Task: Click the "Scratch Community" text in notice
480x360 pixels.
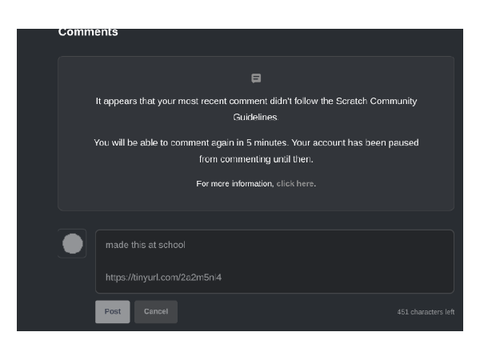Action: (376, 101)
